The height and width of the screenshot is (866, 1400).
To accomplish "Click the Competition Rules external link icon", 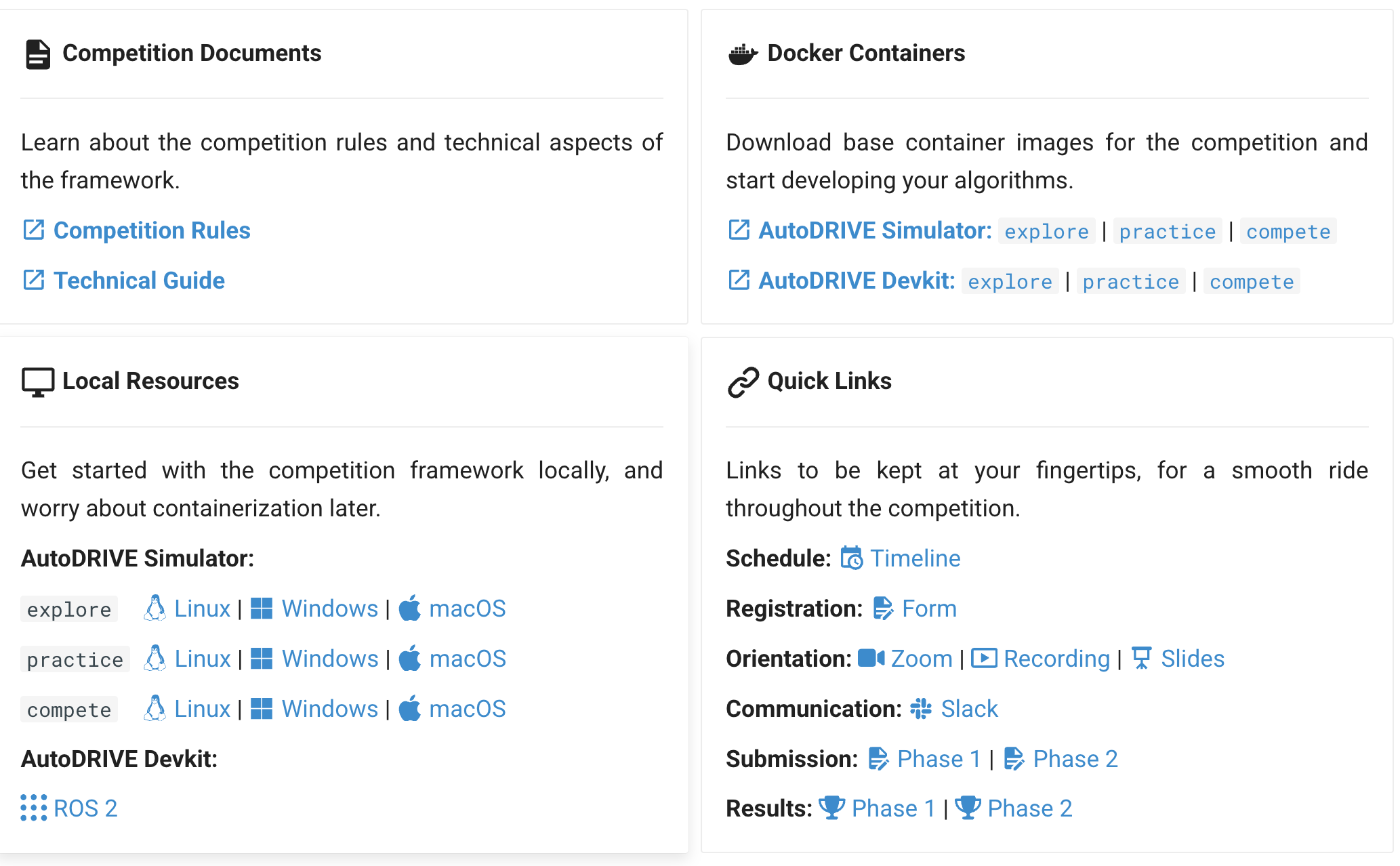I will pos(33,230).
